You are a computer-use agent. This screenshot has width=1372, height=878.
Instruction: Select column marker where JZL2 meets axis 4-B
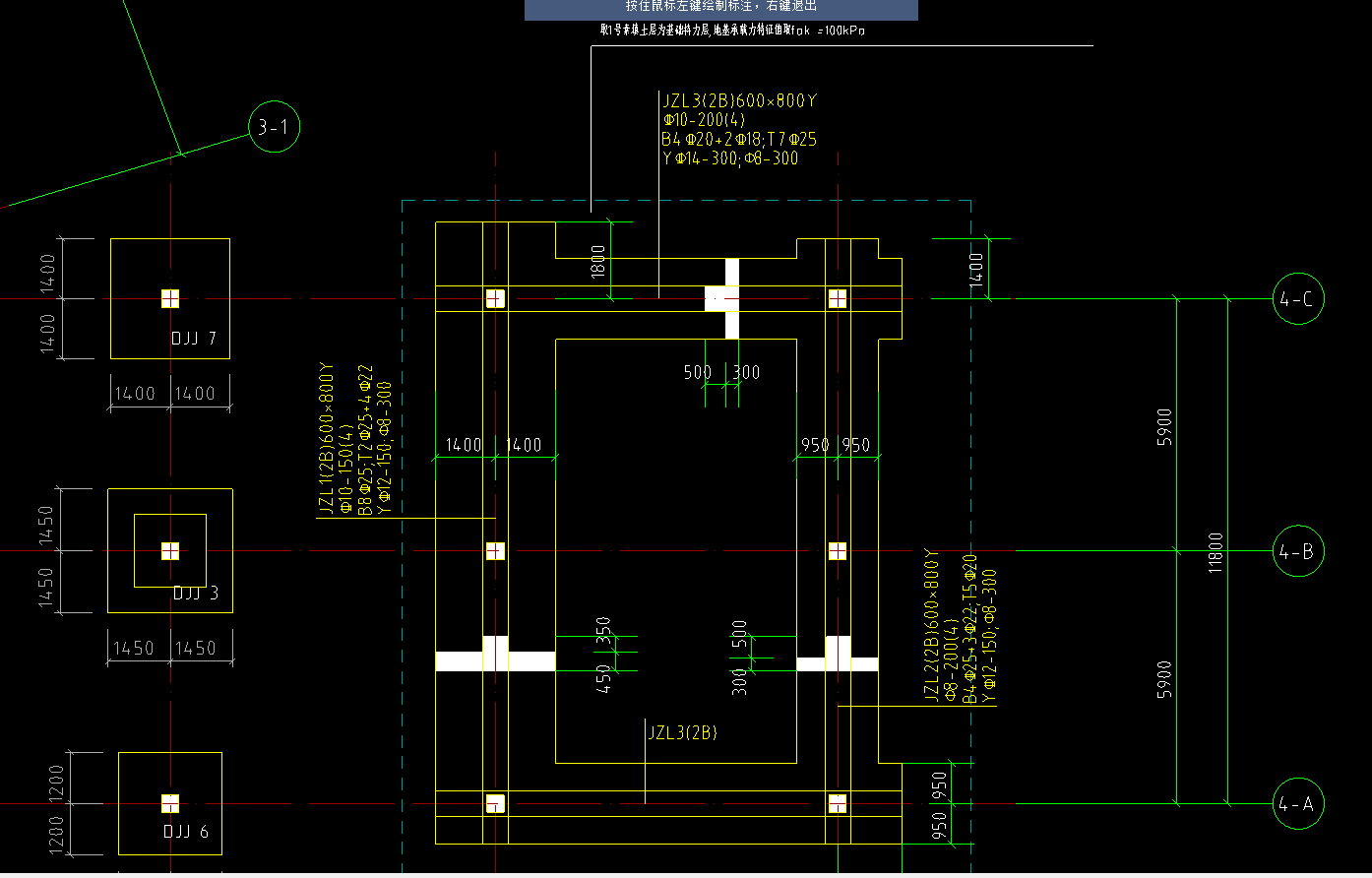838,550
